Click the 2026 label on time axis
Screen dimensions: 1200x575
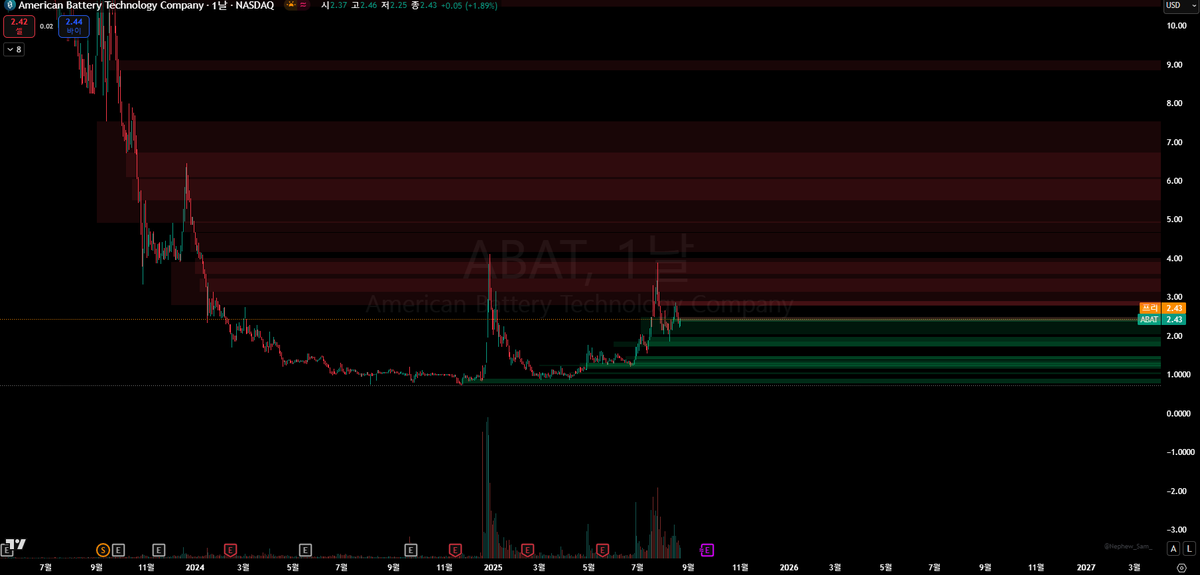coord(789,567)
